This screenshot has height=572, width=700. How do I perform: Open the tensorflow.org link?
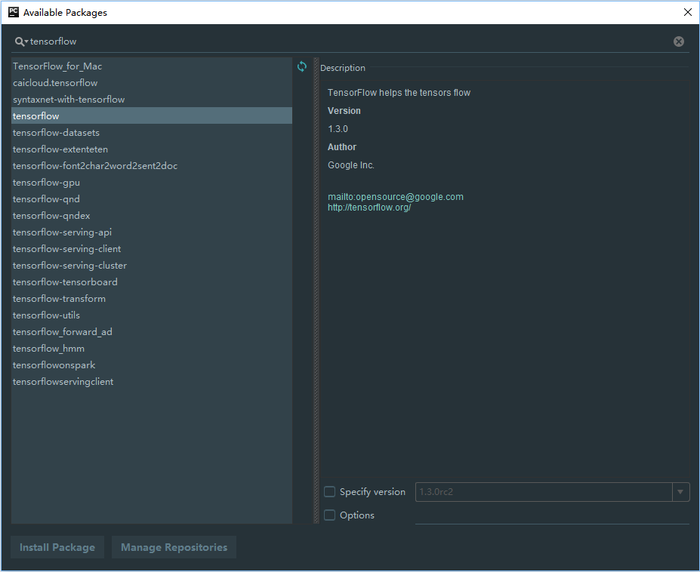(x=369, y=208)
